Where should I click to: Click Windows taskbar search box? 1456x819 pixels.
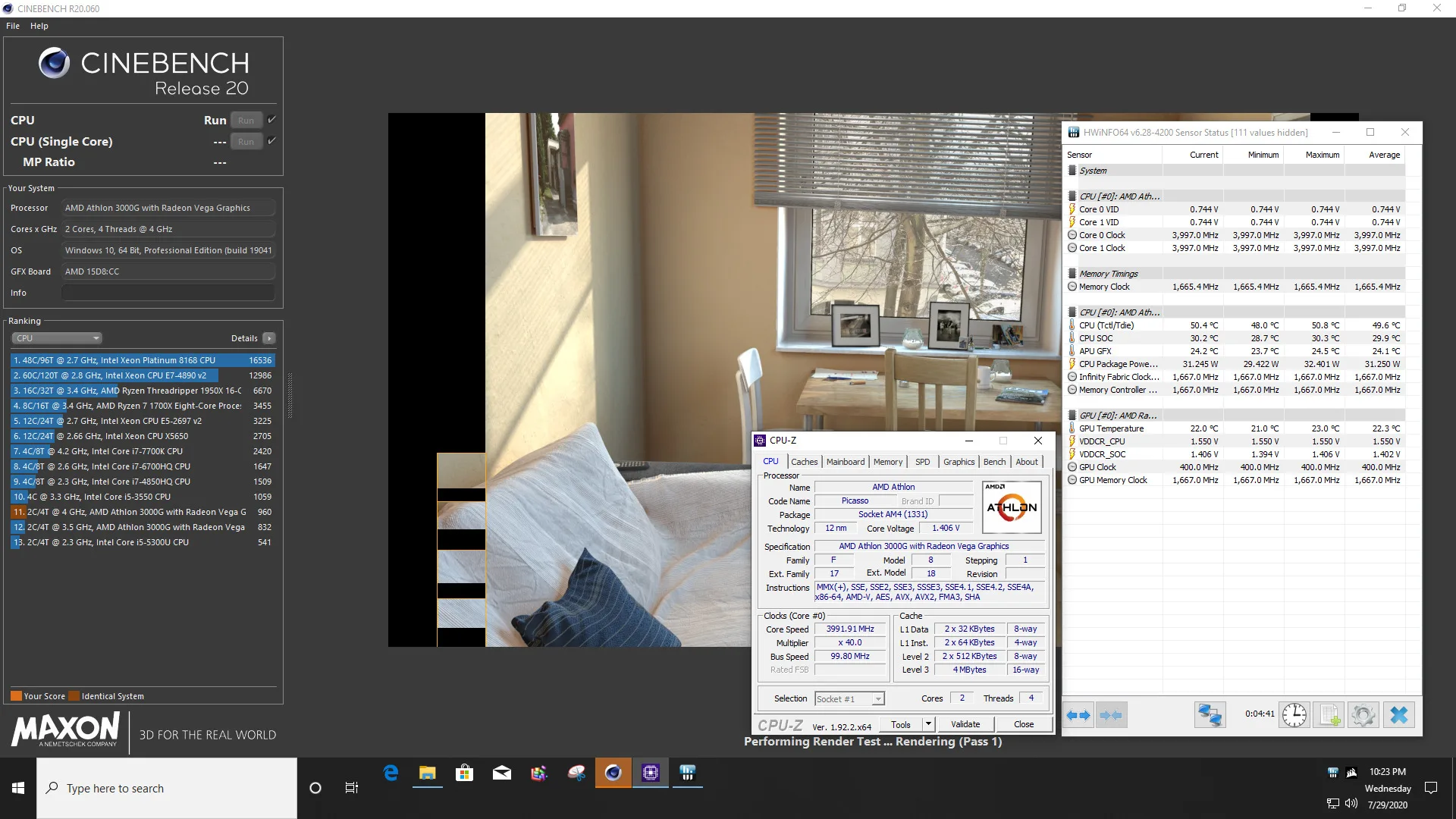pyautogui.click(x=167, y=788)
